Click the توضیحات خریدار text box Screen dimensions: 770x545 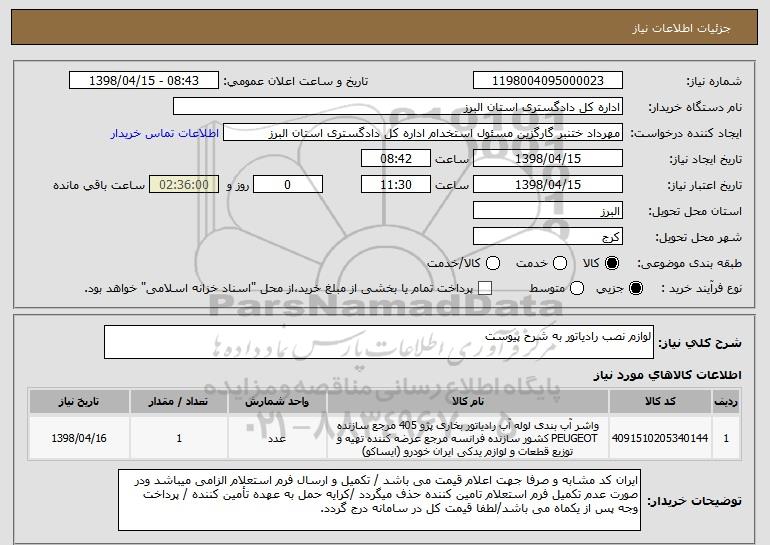379,500
